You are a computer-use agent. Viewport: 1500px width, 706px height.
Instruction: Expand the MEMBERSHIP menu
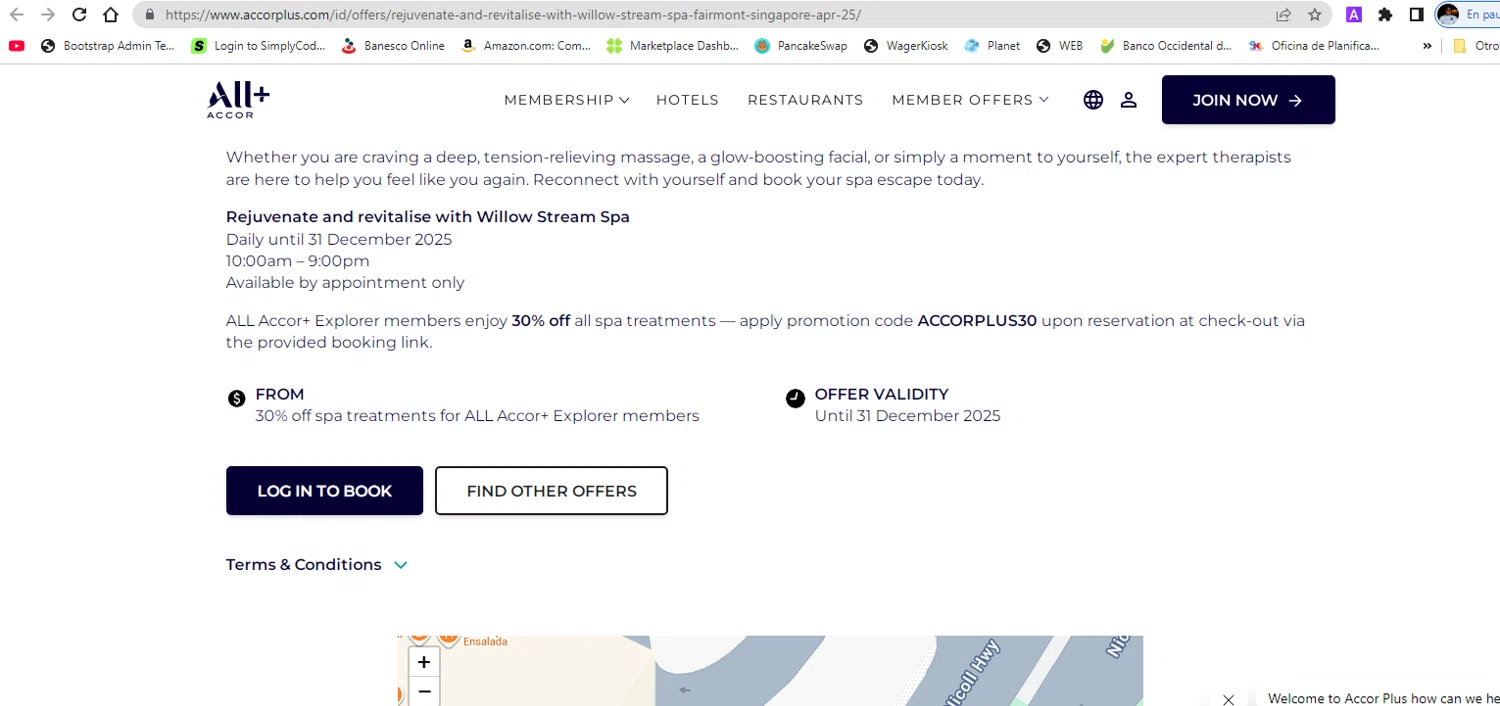click(566, 100)
